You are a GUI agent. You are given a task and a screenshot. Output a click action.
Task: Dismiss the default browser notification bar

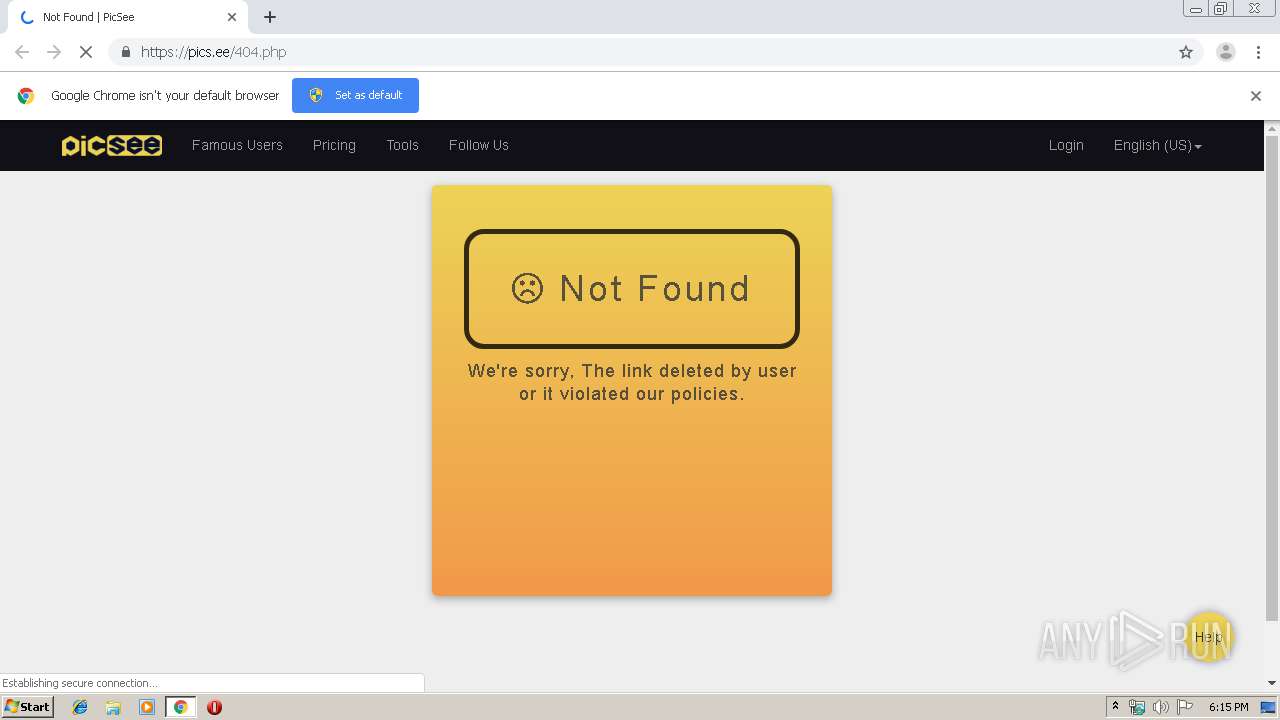1256,96
